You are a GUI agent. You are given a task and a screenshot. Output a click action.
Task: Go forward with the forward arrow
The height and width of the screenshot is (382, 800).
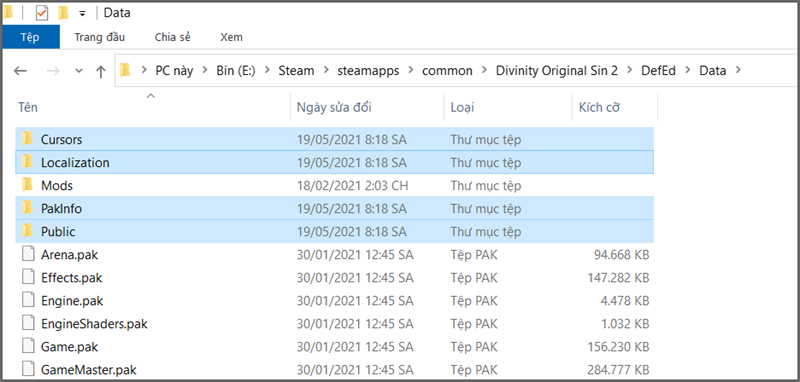coord(53,71)
